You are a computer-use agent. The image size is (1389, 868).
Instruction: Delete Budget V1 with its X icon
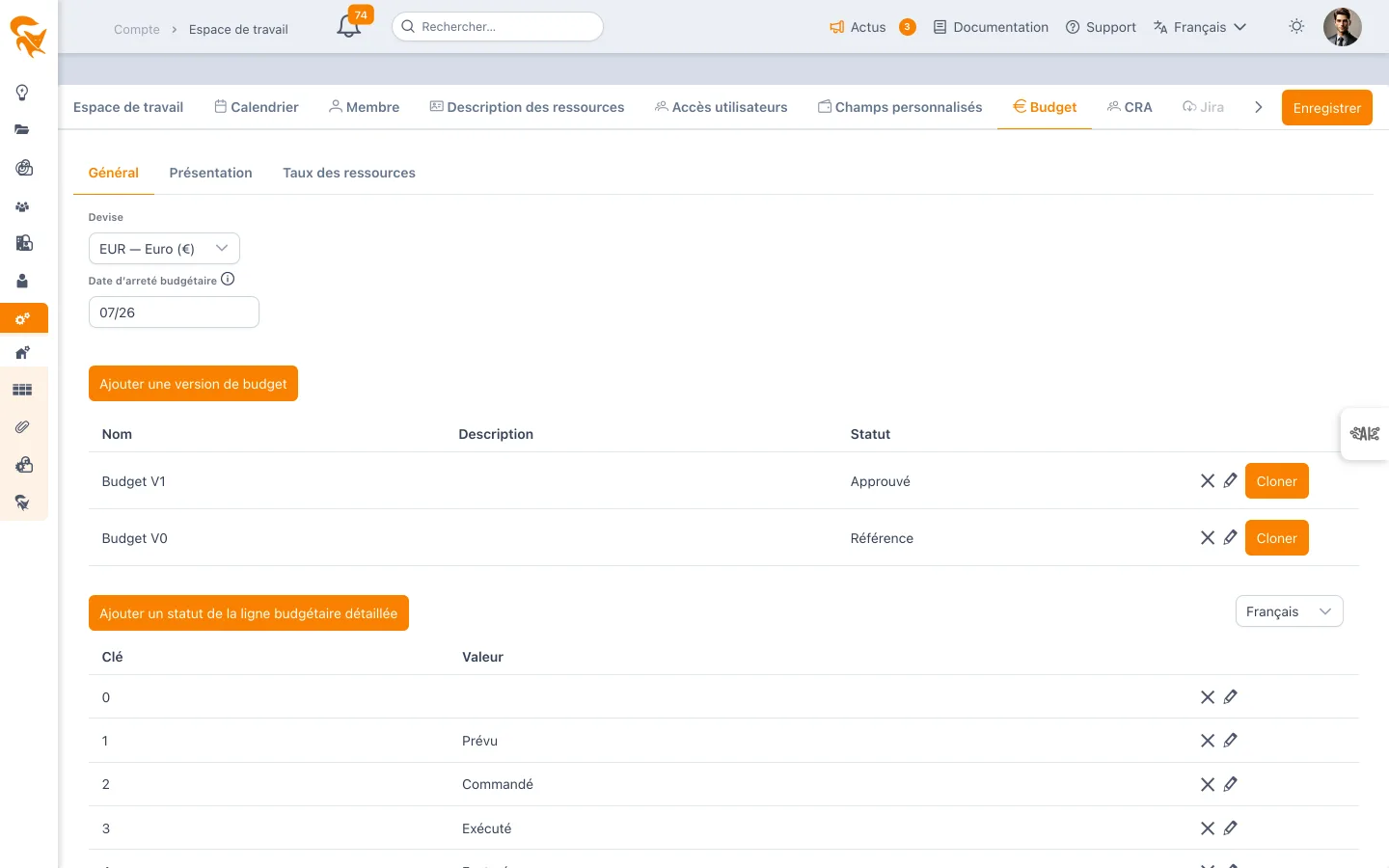[x=1207, y=480]
